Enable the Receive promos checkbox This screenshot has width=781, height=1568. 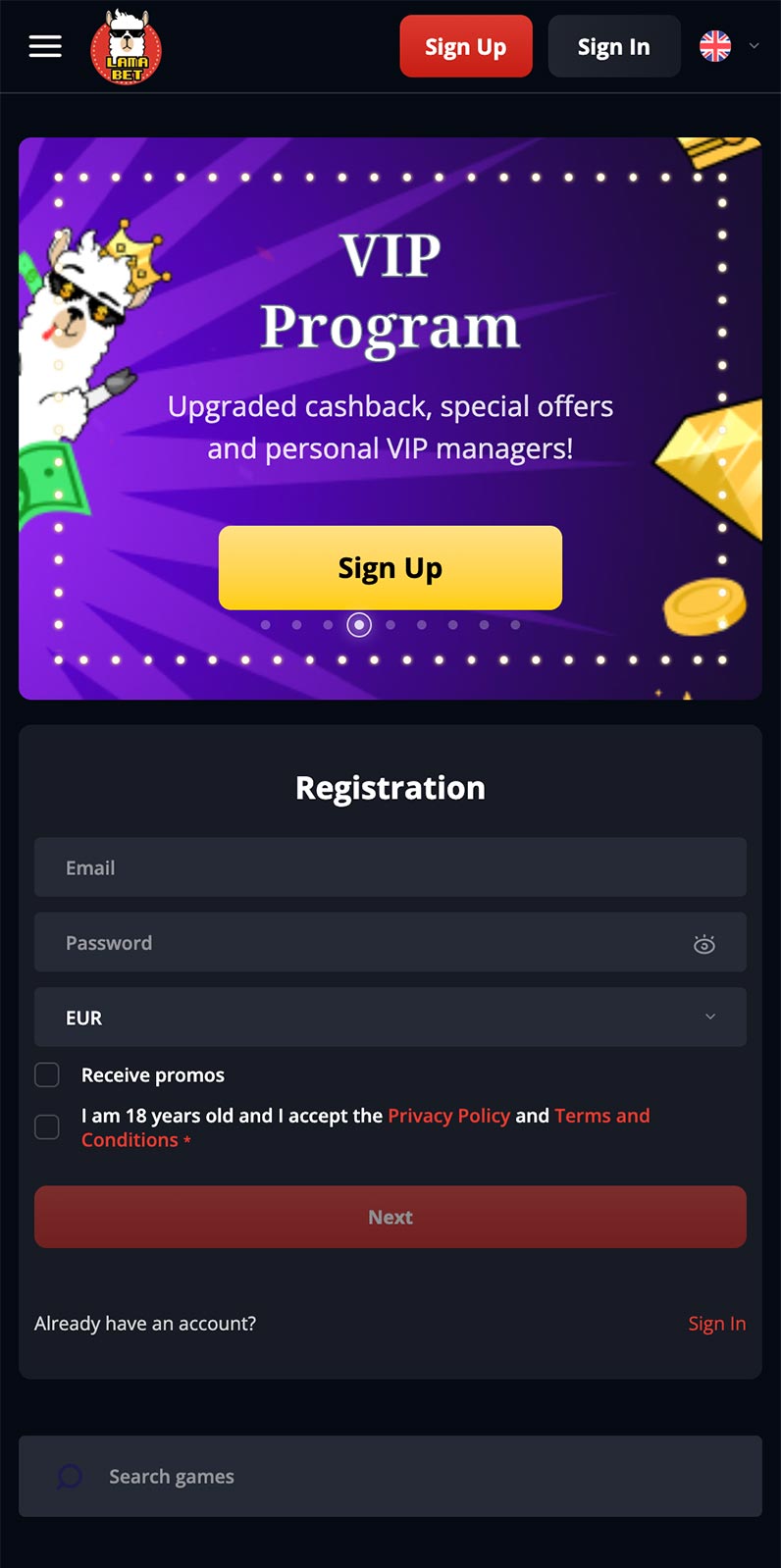tap(47, 1074)
